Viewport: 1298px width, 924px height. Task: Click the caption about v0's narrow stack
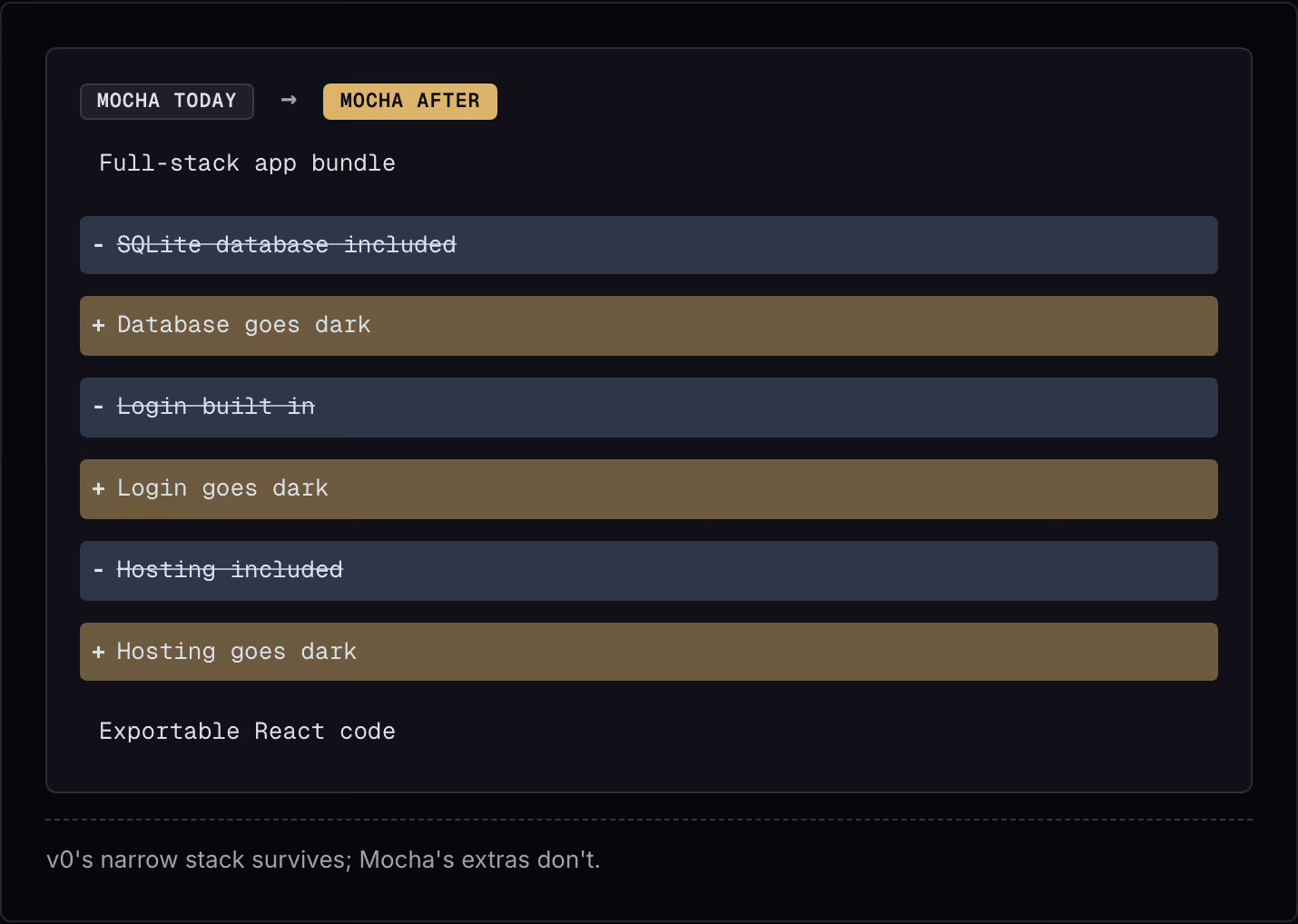pos(323,860)
